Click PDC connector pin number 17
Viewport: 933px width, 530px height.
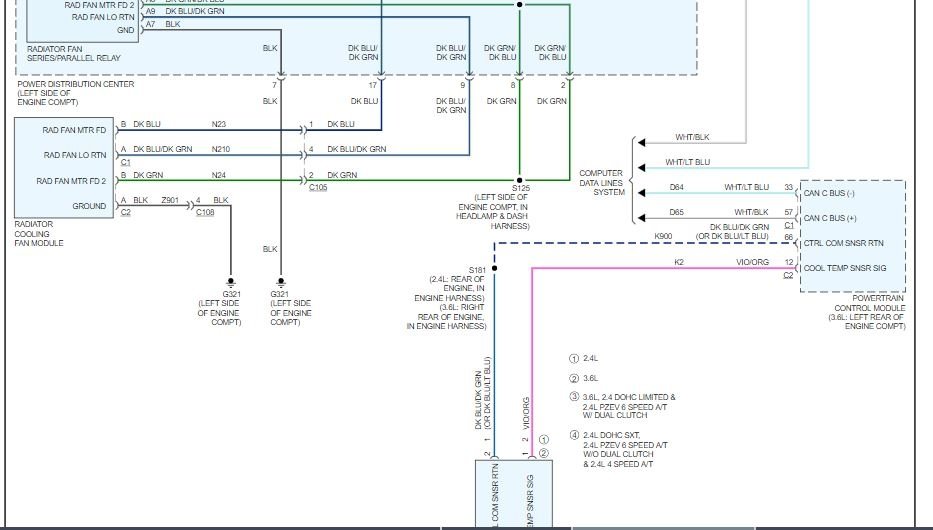click(372, 86)
